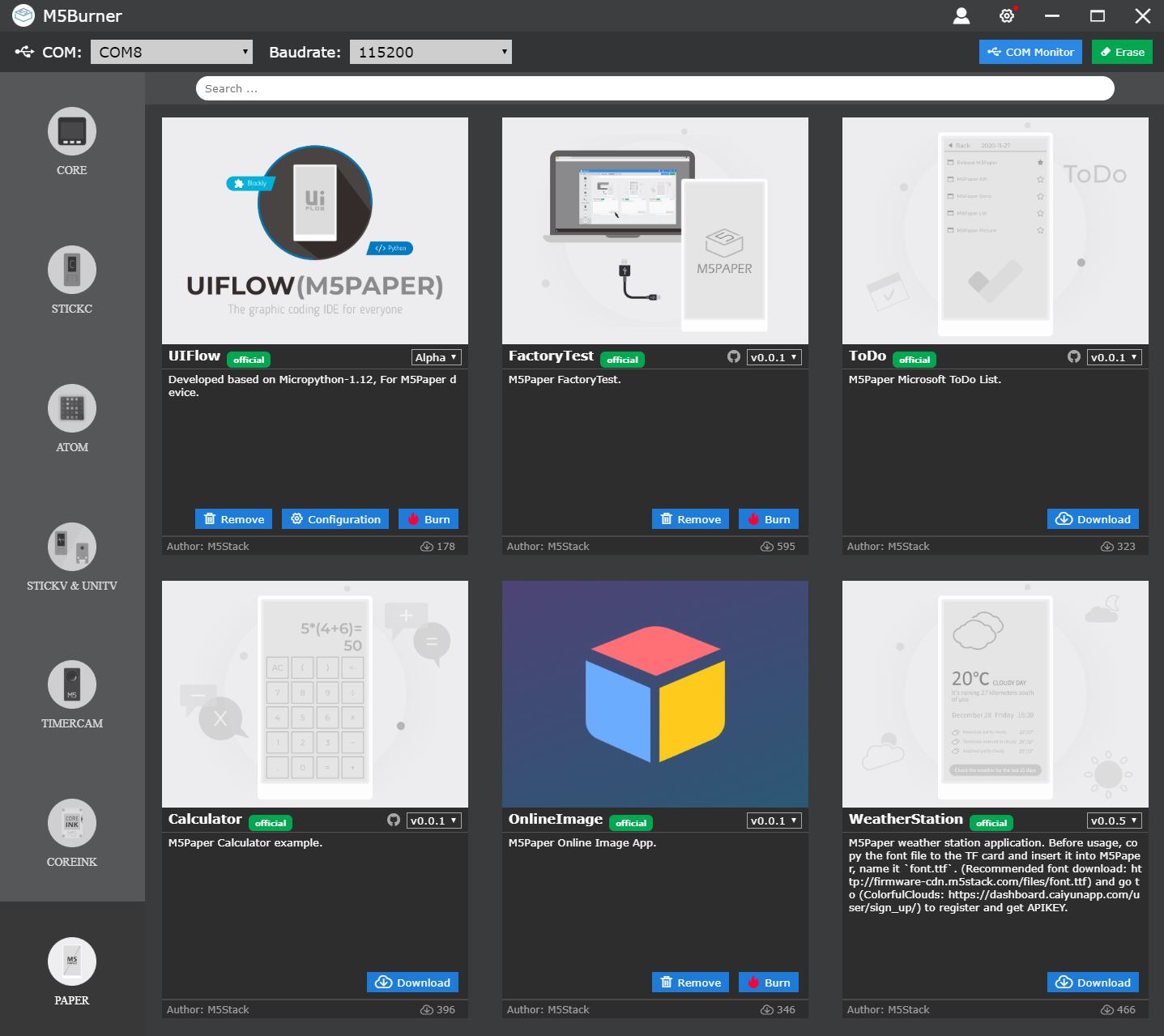Click the Calculator cover image
This screenshot has height=1036, width=1164.
coord(315,694)
